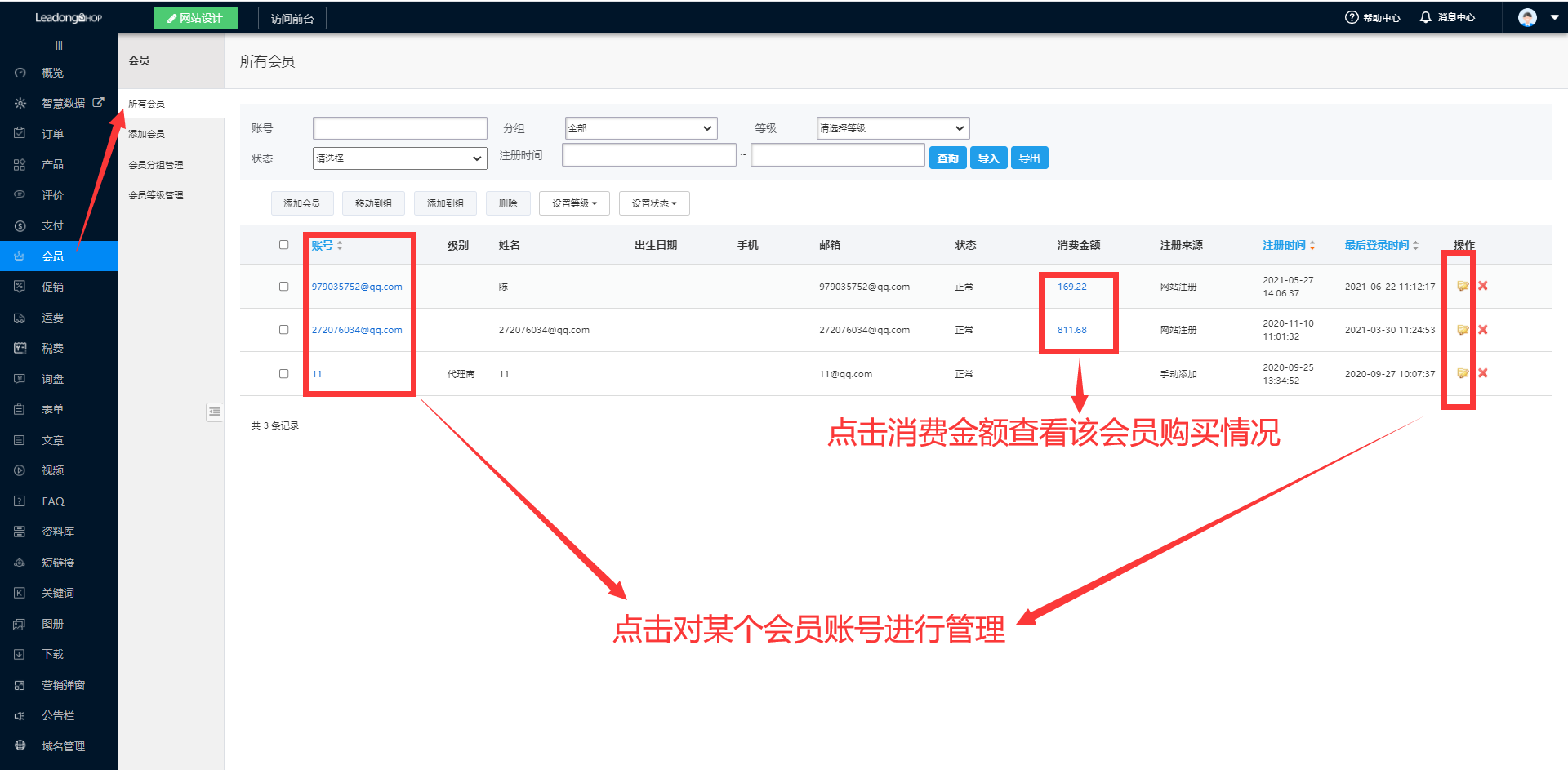
Task: Open 会员分组管理 in the left menu
Action: click(x=155, y=164)
